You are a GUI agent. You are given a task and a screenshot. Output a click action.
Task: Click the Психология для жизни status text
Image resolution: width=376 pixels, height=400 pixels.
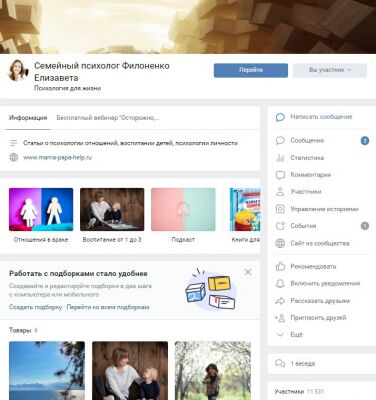(x=67, y=88)
